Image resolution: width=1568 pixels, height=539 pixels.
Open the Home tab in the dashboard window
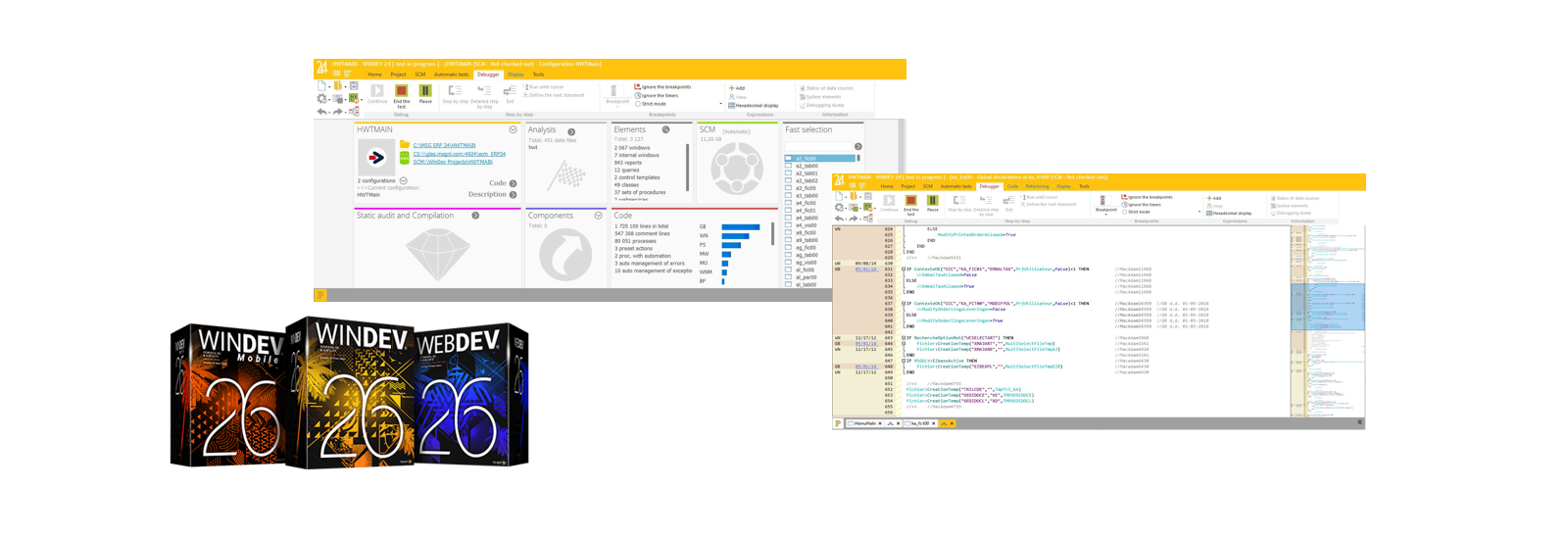pyautogui.click(x=374, y=74)
